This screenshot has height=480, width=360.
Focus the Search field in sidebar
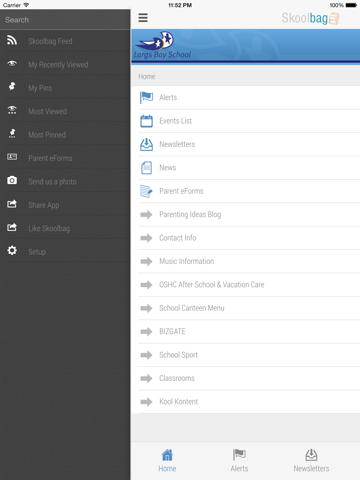click(x=65, y=20)
